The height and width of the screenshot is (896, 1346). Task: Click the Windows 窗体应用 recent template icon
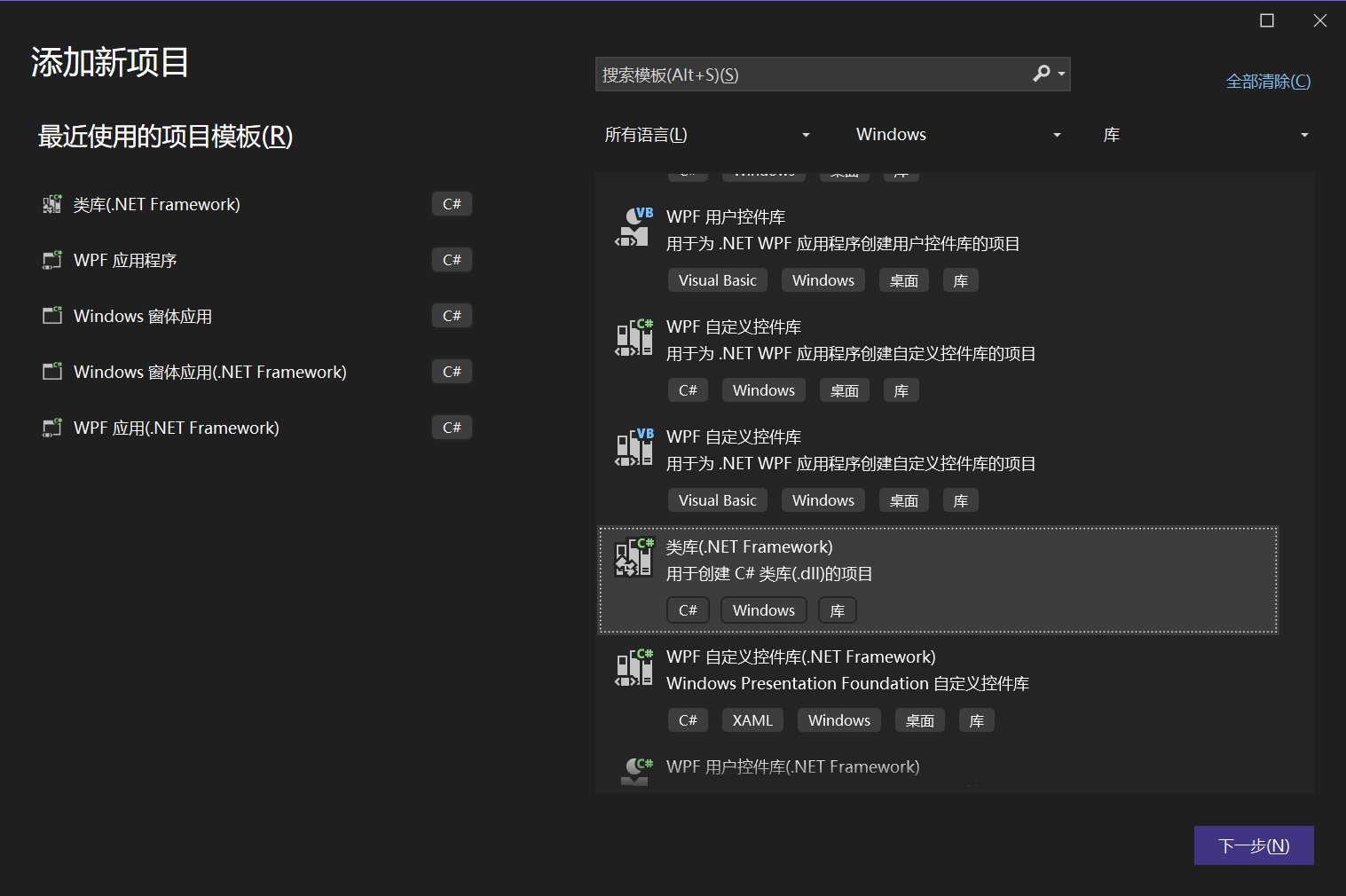tap(52, 316)
